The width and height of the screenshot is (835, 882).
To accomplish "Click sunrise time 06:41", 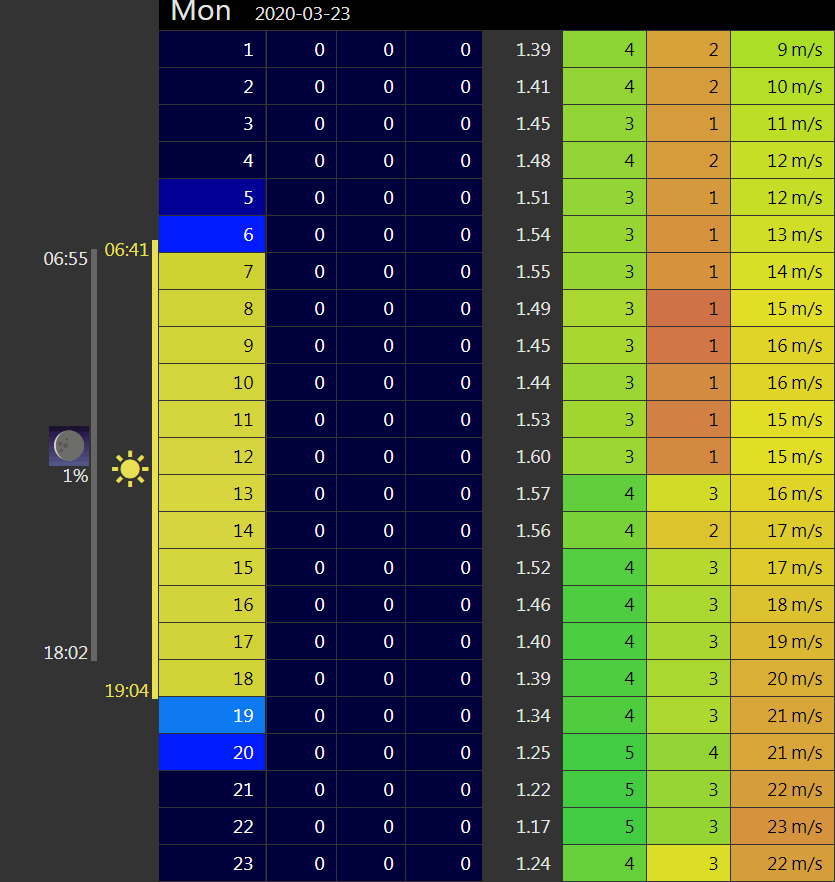I will tap(127, 250).
